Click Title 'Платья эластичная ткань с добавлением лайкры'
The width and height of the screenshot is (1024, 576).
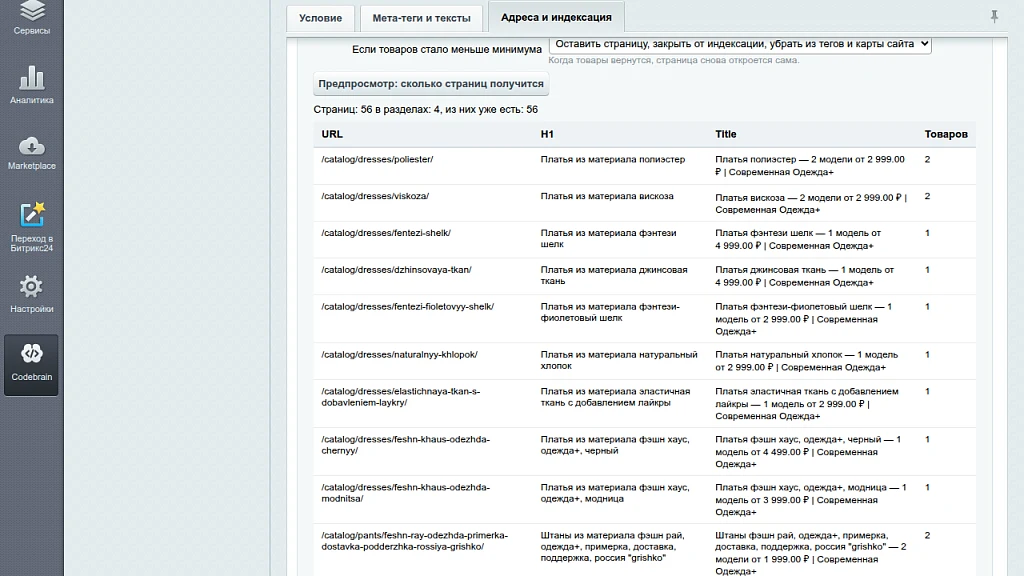(x=807, y=404)
